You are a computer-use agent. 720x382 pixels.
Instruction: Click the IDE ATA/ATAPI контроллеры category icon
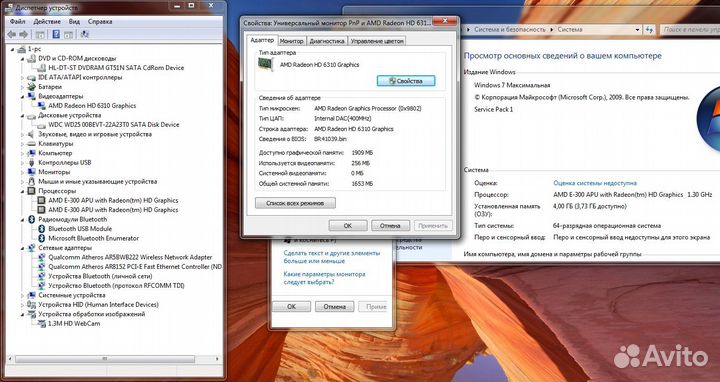(32, 78)
